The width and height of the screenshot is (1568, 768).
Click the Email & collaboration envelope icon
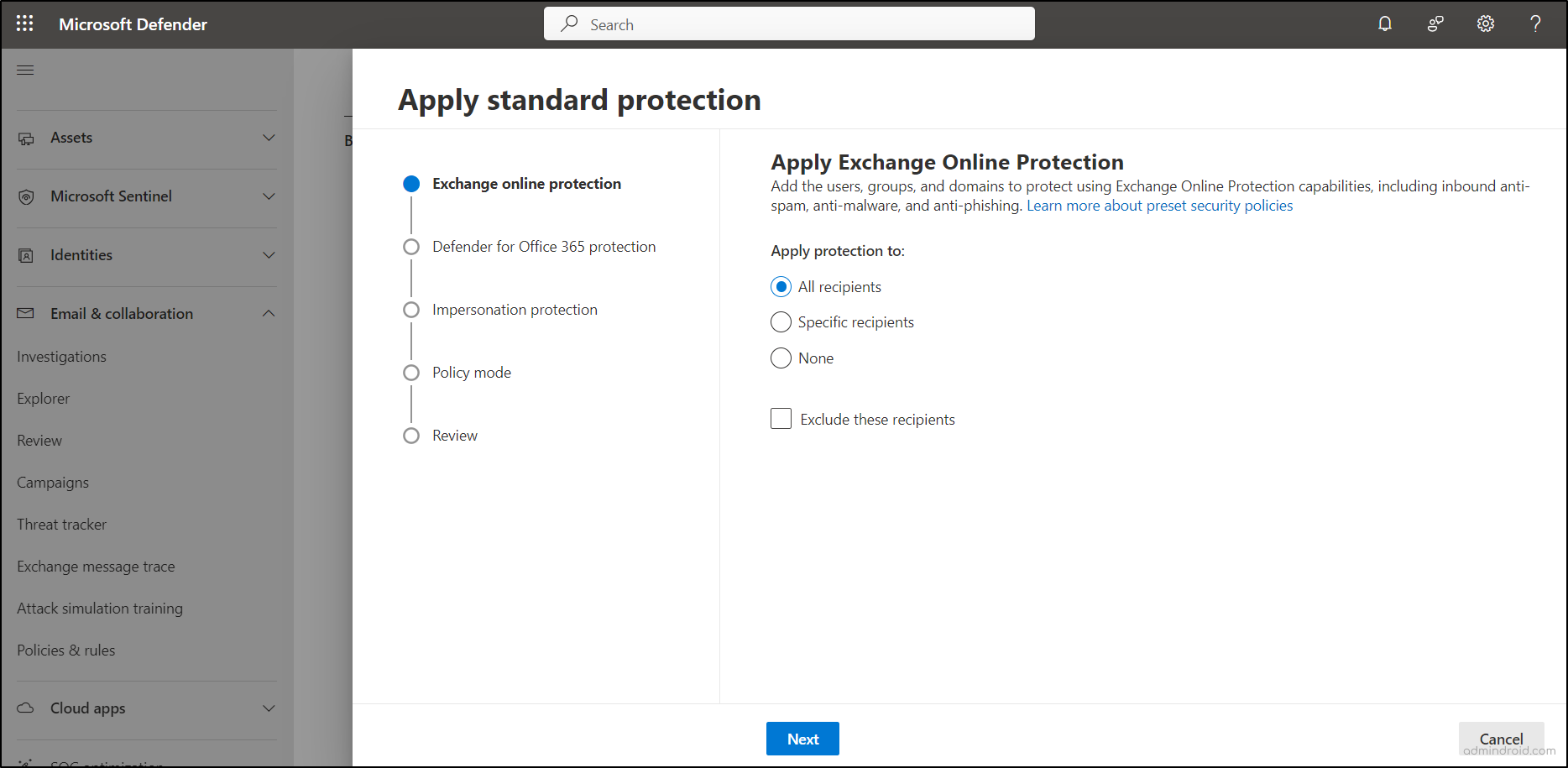click(x=26, y=313)
